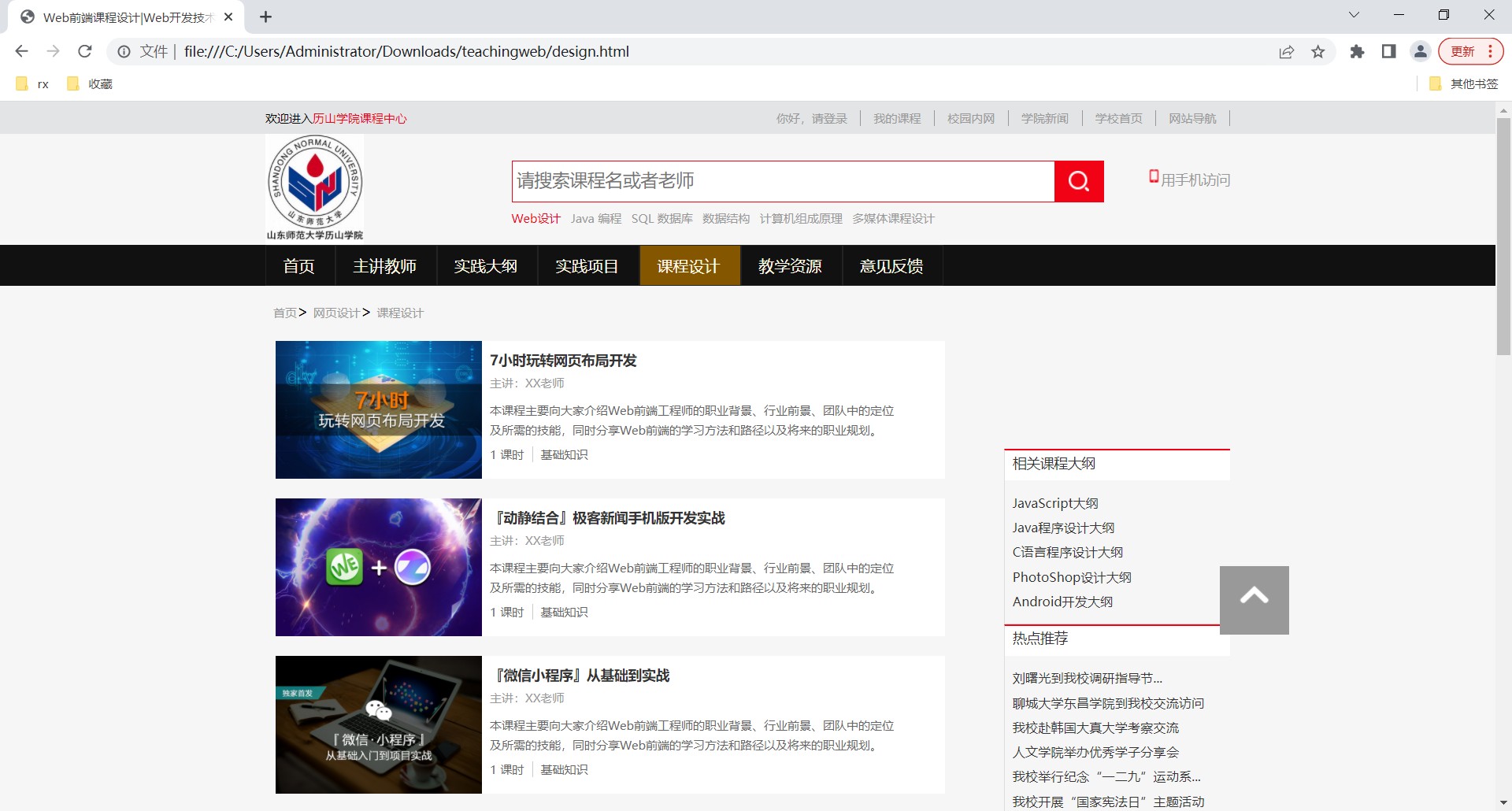Screen dimensions: 1512x811
Task: Click the 学校首页 top link
Action: click(x=1119, y=118)
